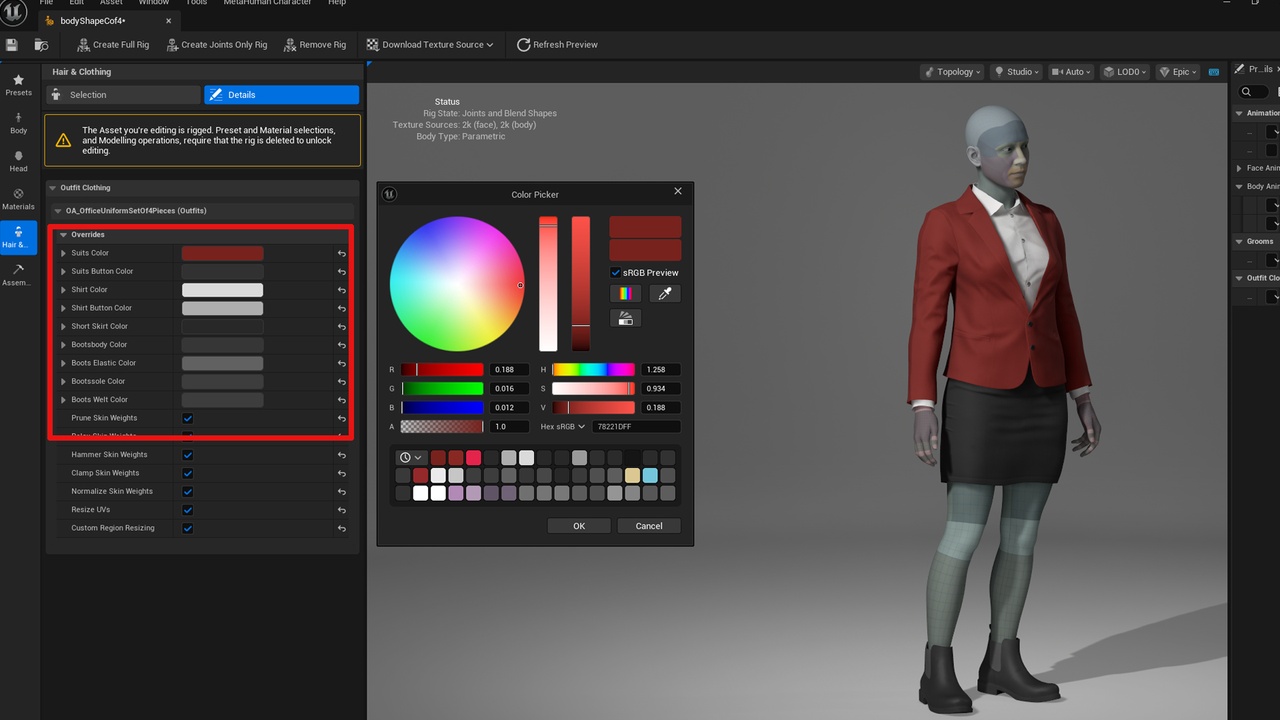Screen dimensions: 1280x720
Task: Open the Presets sidebar panel
Action: pos(18,85)
